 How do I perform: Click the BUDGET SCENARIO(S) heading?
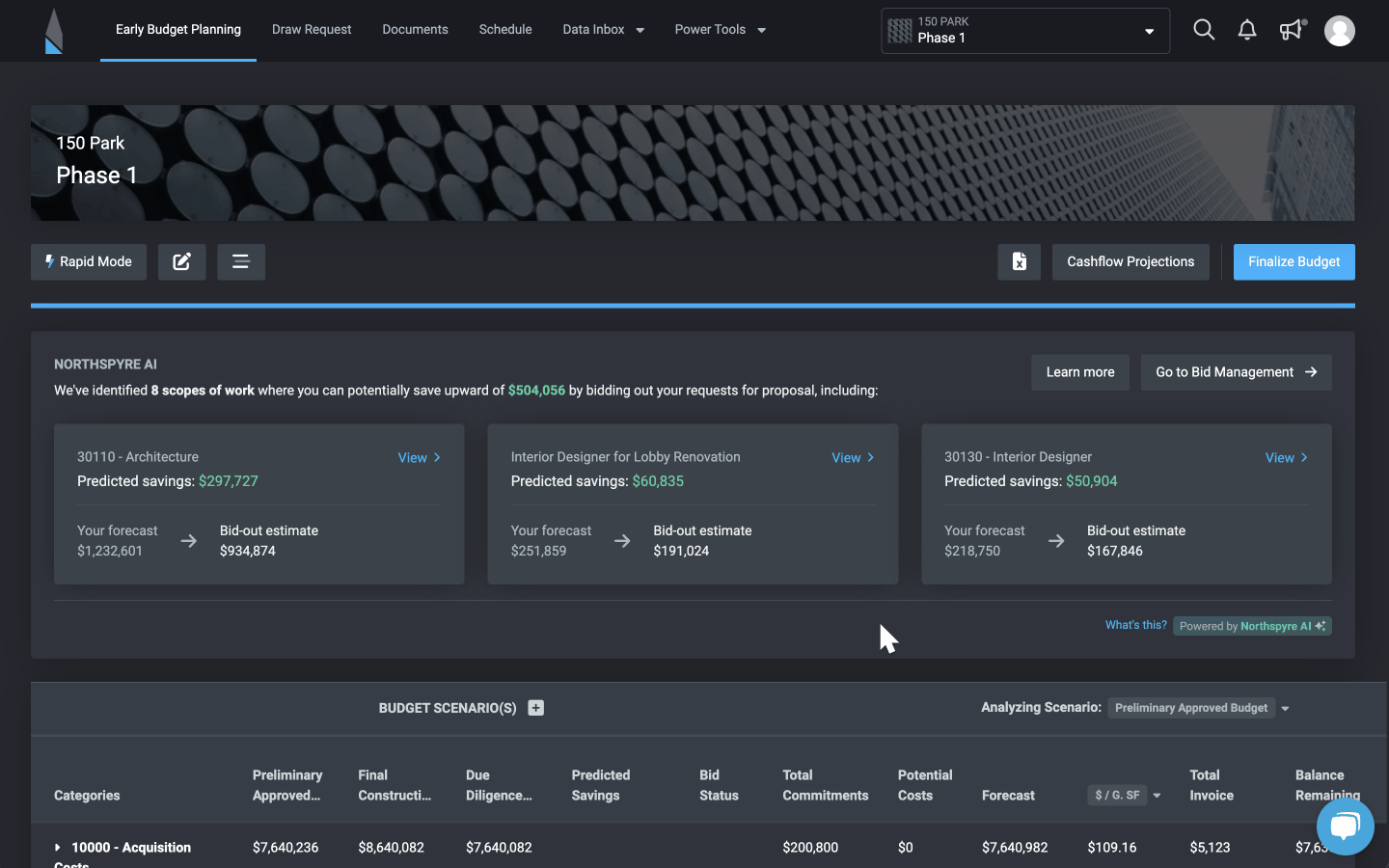pos(448,708)
